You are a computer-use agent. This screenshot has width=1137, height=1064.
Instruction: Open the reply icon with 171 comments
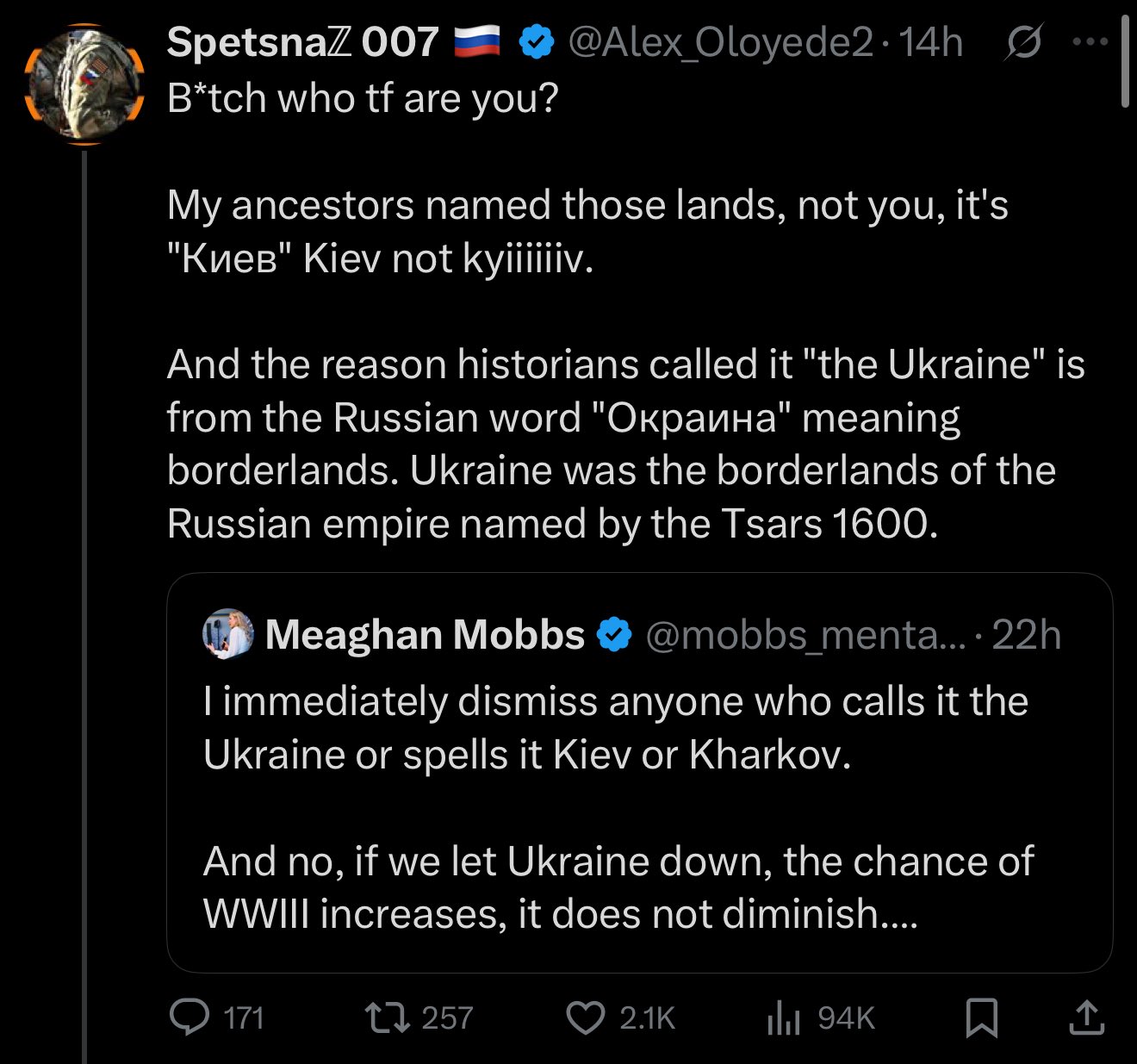coord(189,1017)
